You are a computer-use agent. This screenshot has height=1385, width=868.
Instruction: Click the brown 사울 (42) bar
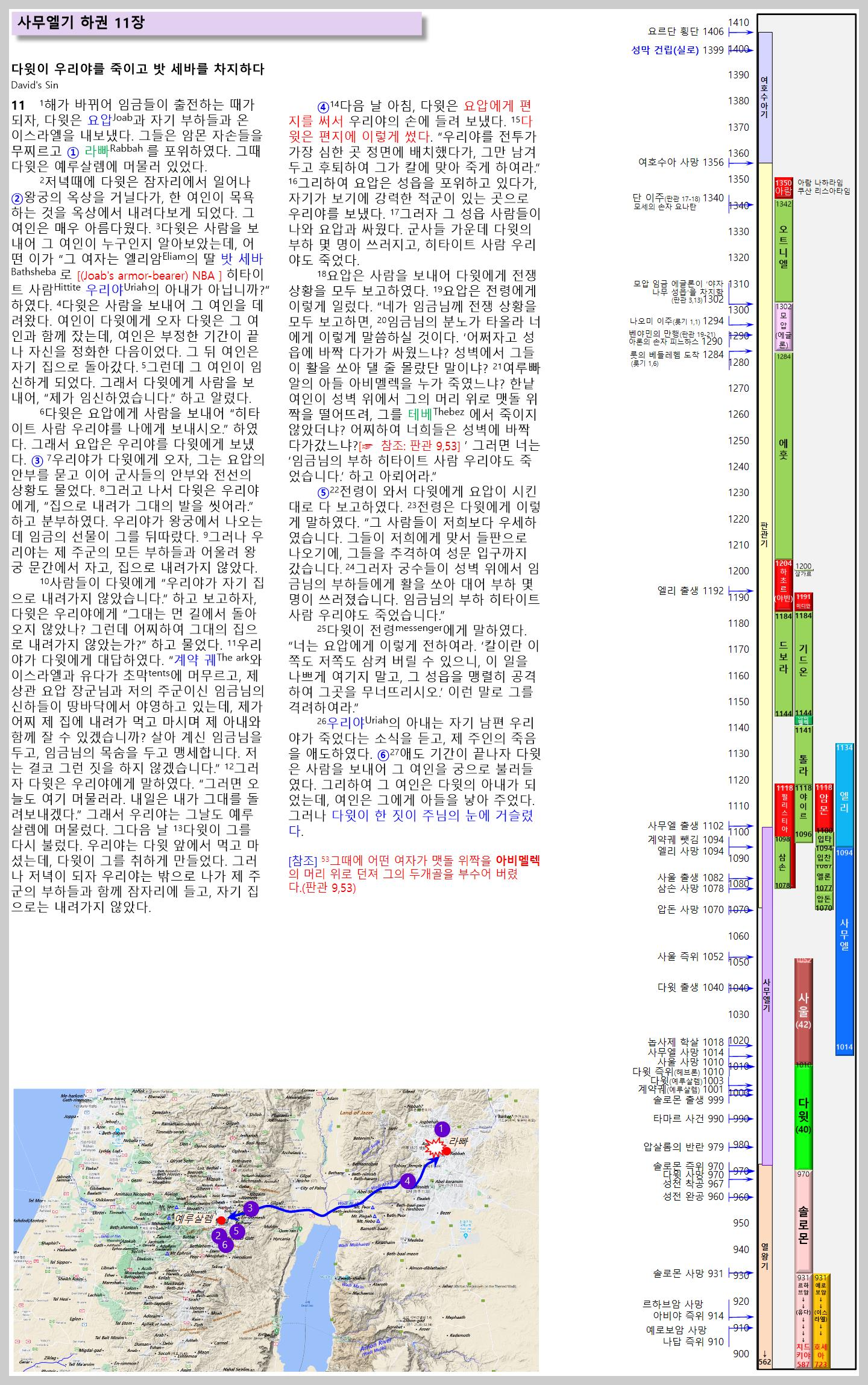click(804, 1011)
